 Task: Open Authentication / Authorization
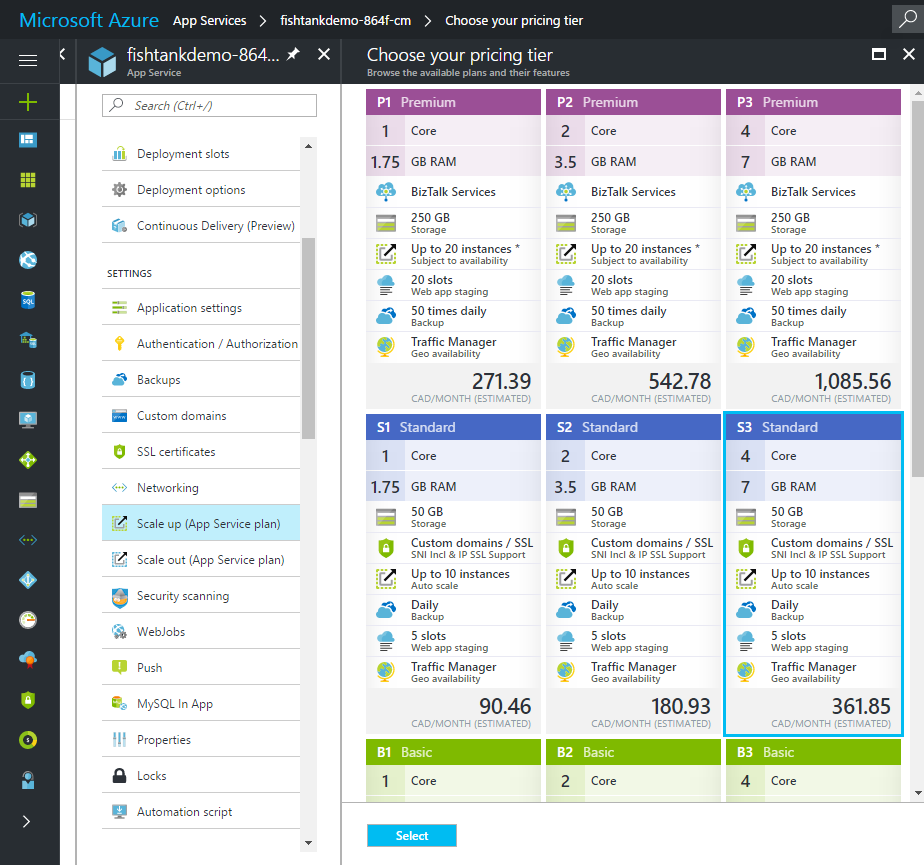[x=201, y=344]
